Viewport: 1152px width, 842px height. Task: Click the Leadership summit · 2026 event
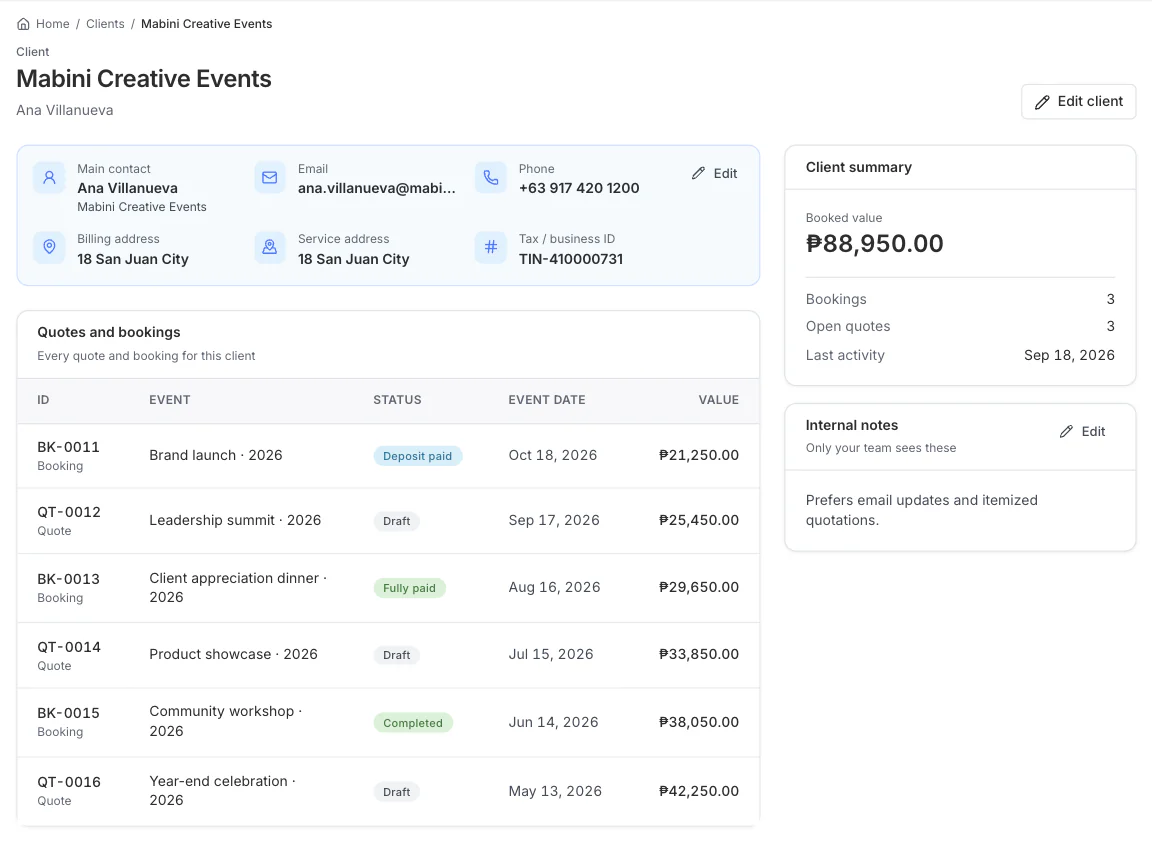coord(235,520)
